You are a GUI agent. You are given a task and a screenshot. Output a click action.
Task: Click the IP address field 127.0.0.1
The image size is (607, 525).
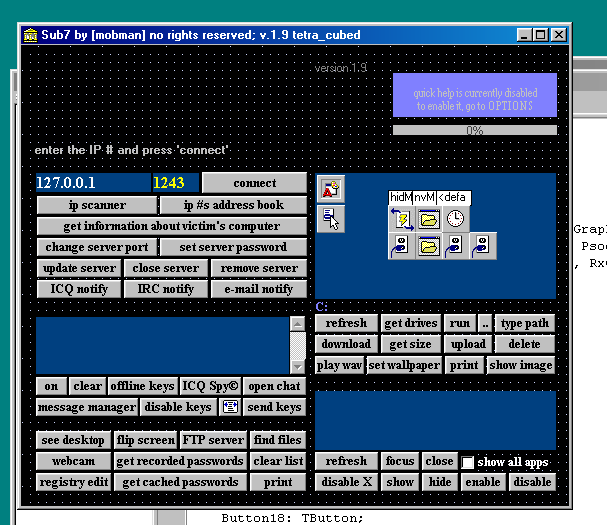(93, 183)
